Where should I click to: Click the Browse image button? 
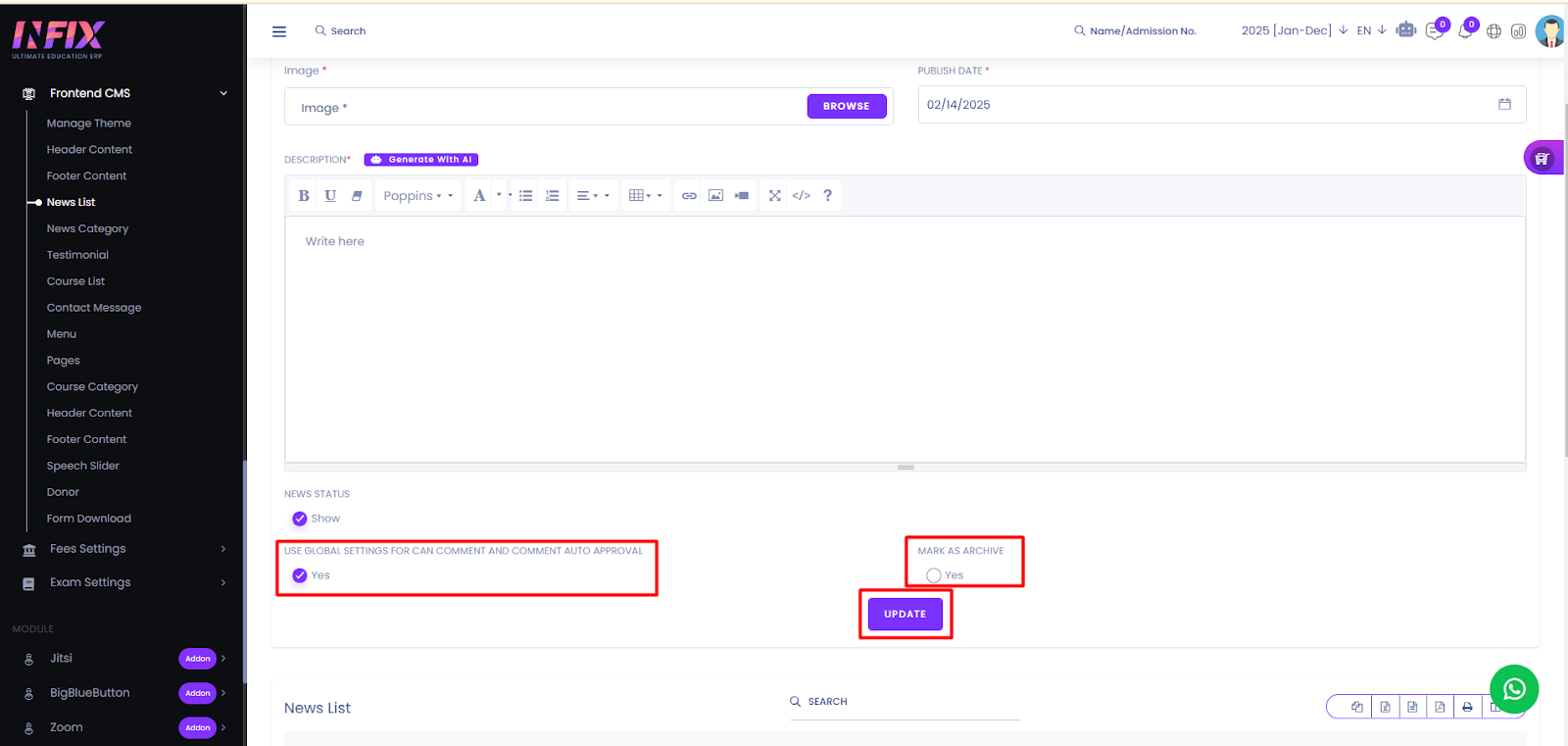pos(847,106)
